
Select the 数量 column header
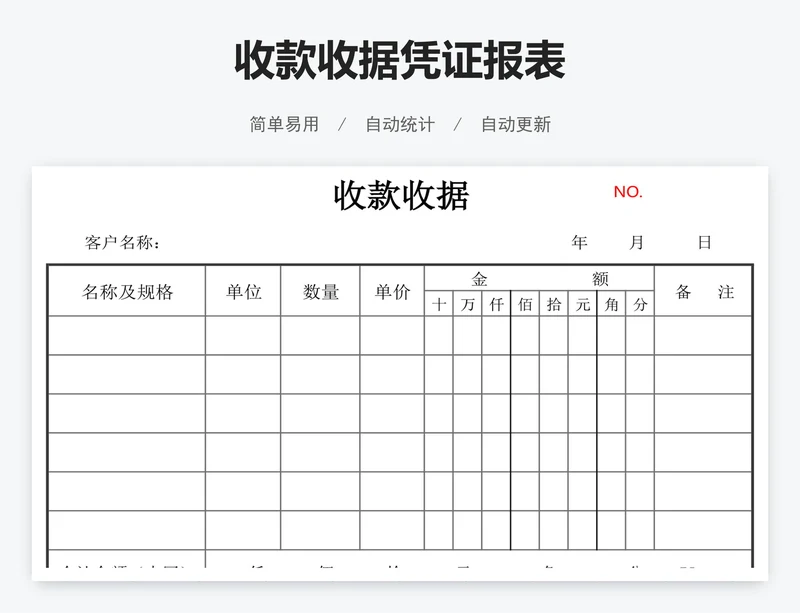tap(320, 292)
